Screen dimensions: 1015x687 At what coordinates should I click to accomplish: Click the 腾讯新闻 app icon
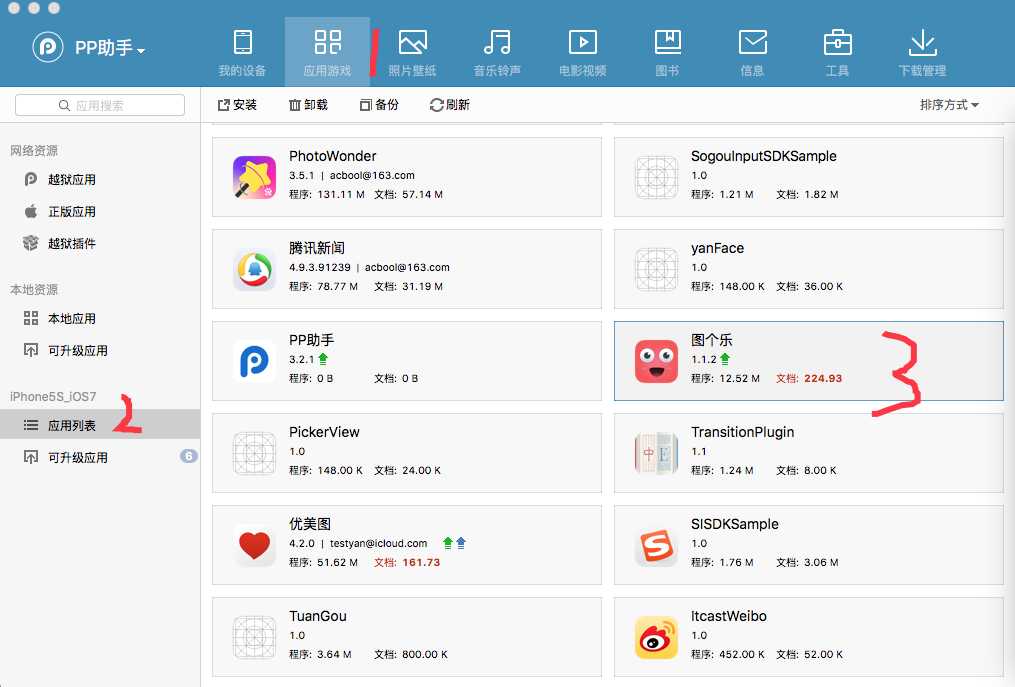[x=254, y=269]
